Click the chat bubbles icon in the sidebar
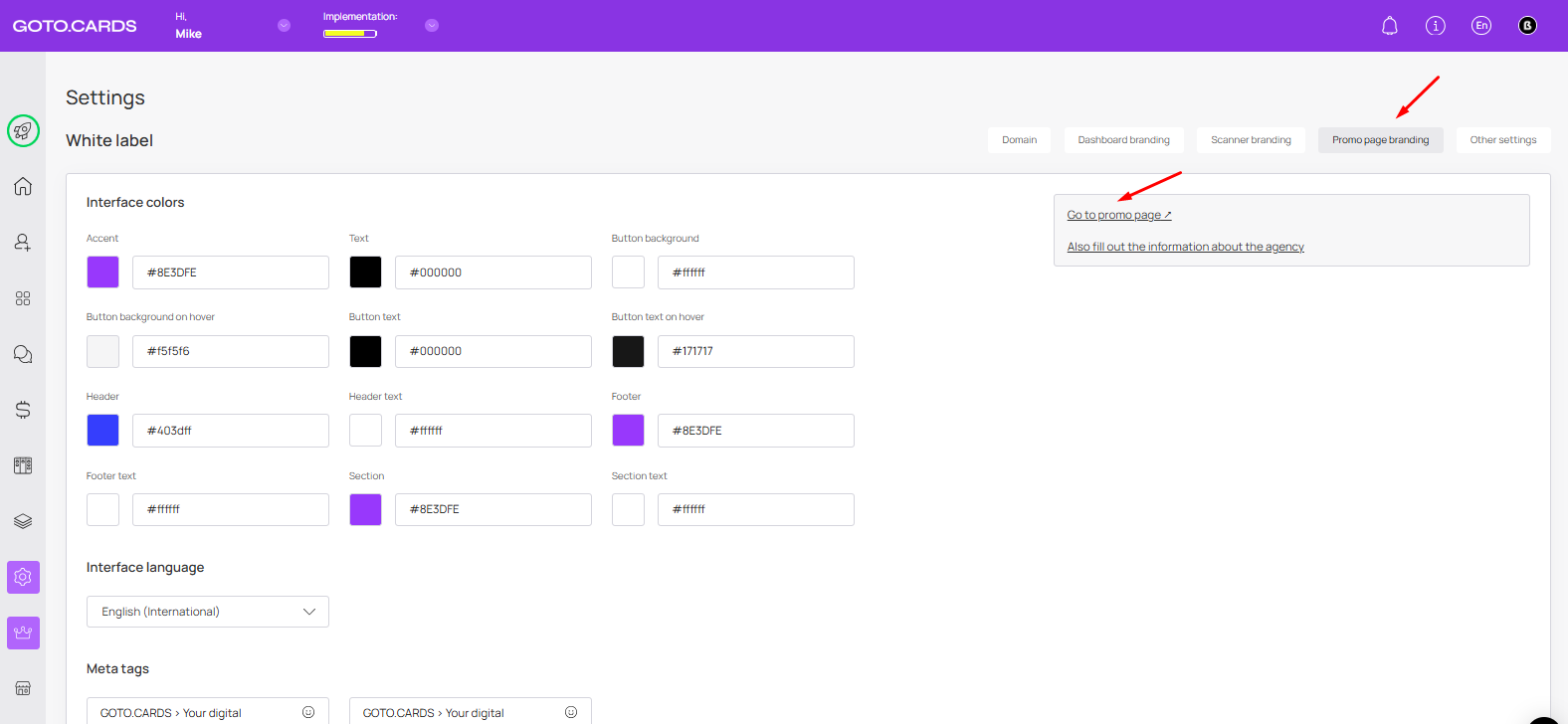Viewport: 1568px width, 724px height. pyautogui.click(x=23, y=354)
